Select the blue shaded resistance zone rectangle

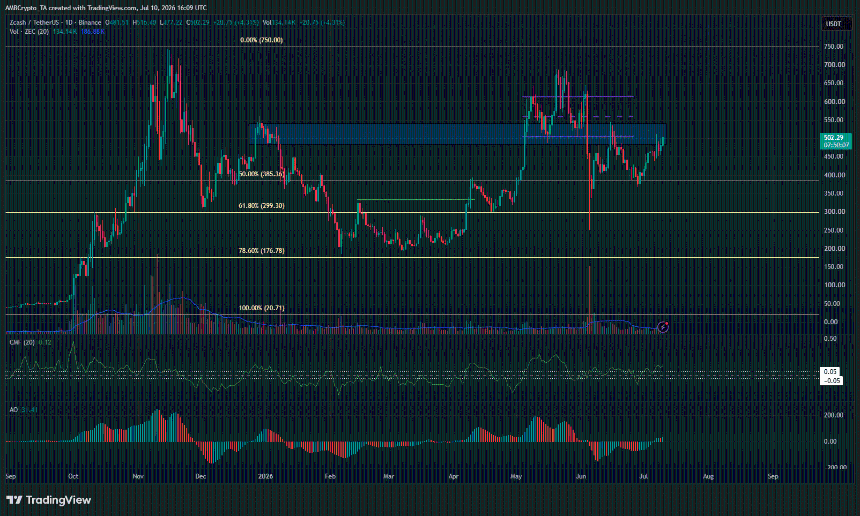(457, 134)
